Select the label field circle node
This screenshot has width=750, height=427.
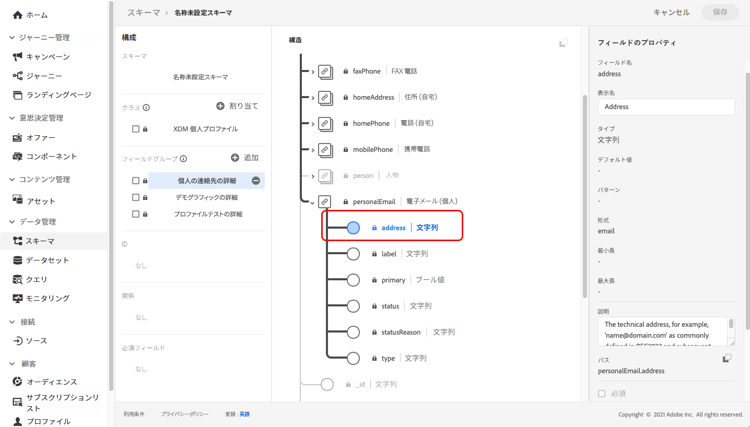[x=353, y=254]
